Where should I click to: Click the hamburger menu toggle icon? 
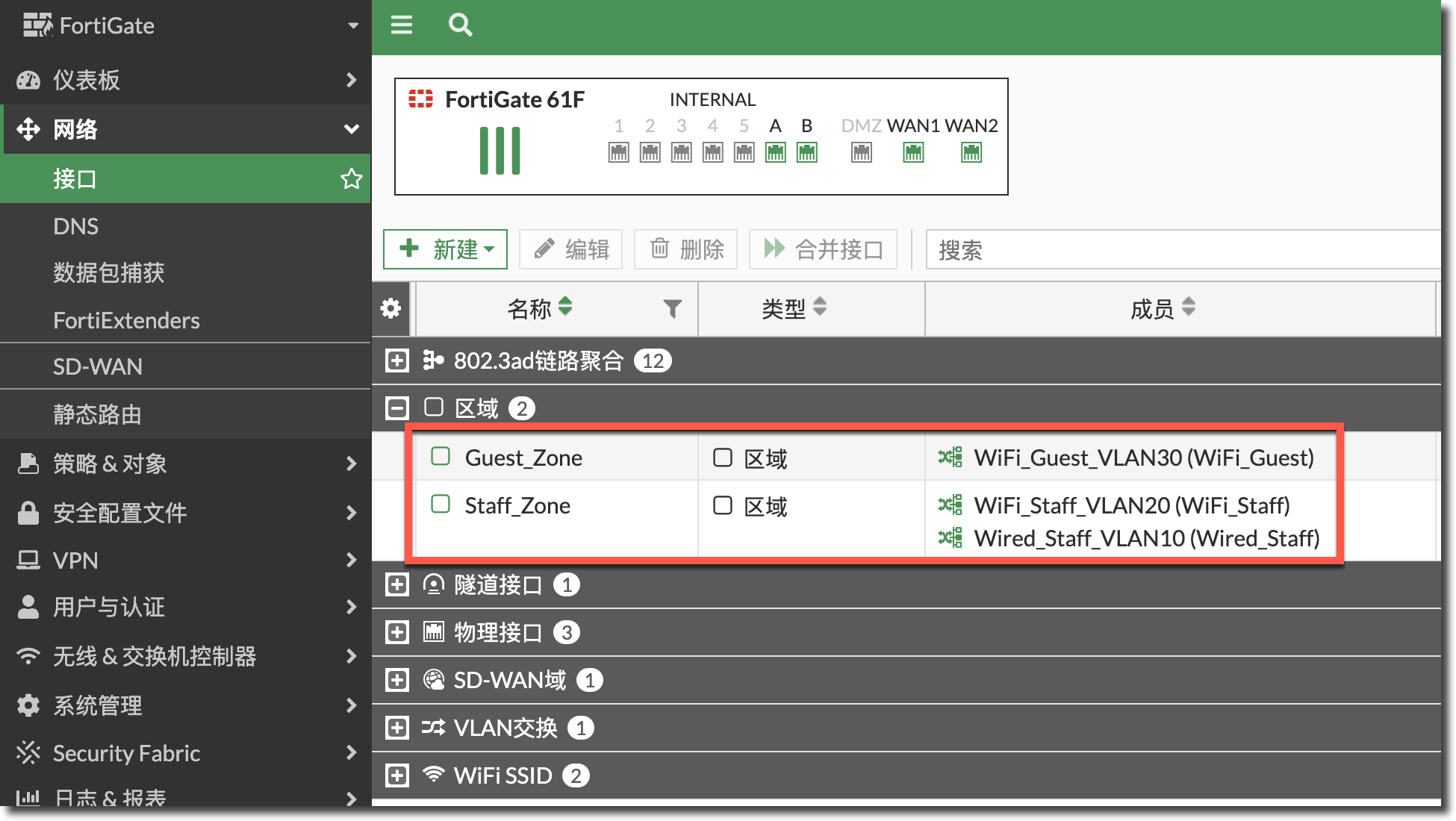pos(402,25)
